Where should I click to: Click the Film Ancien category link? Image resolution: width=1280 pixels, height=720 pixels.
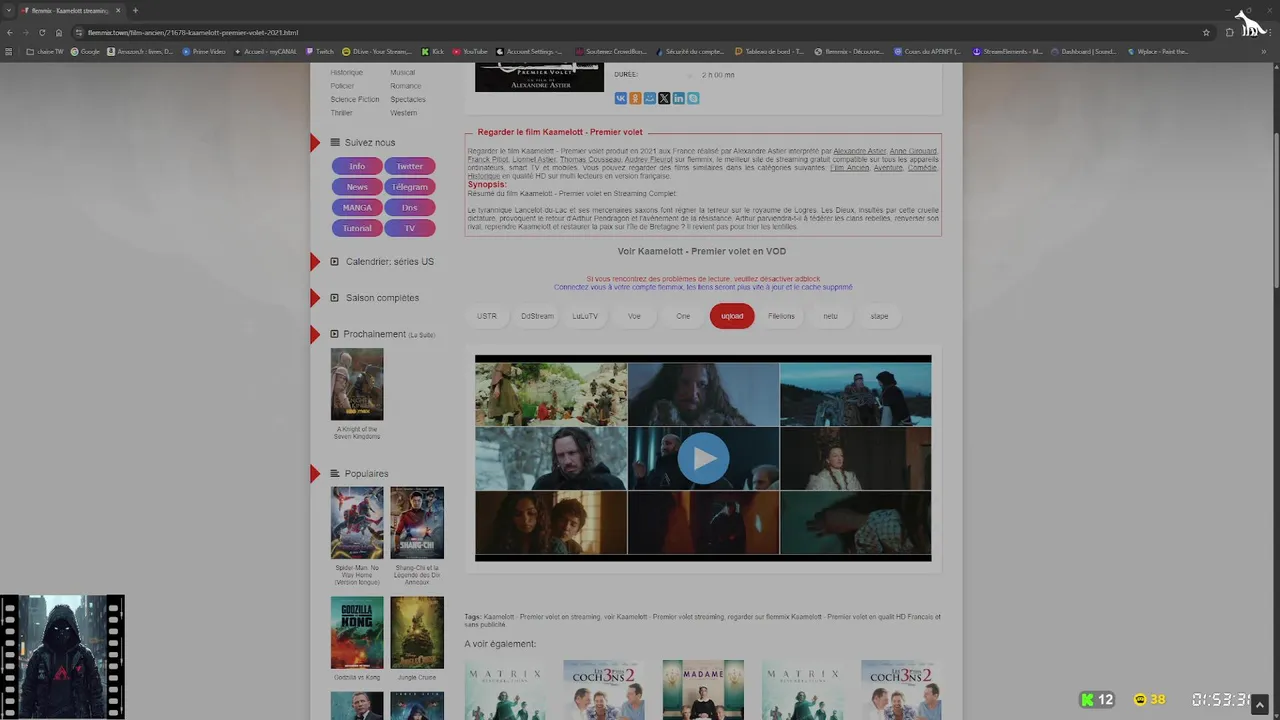coord(850,168)
